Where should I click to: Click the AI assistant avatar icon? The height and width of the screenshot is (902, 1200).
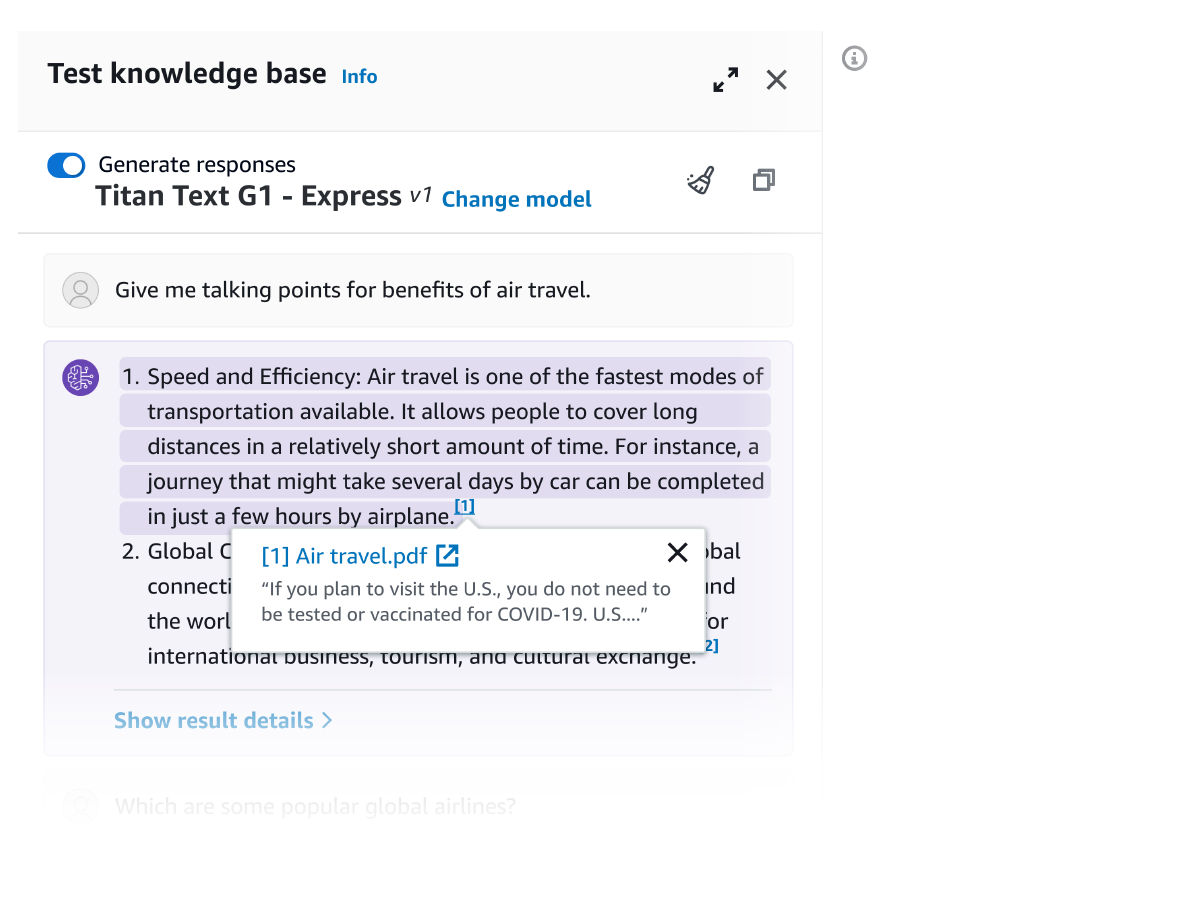(x=80, y=377)
